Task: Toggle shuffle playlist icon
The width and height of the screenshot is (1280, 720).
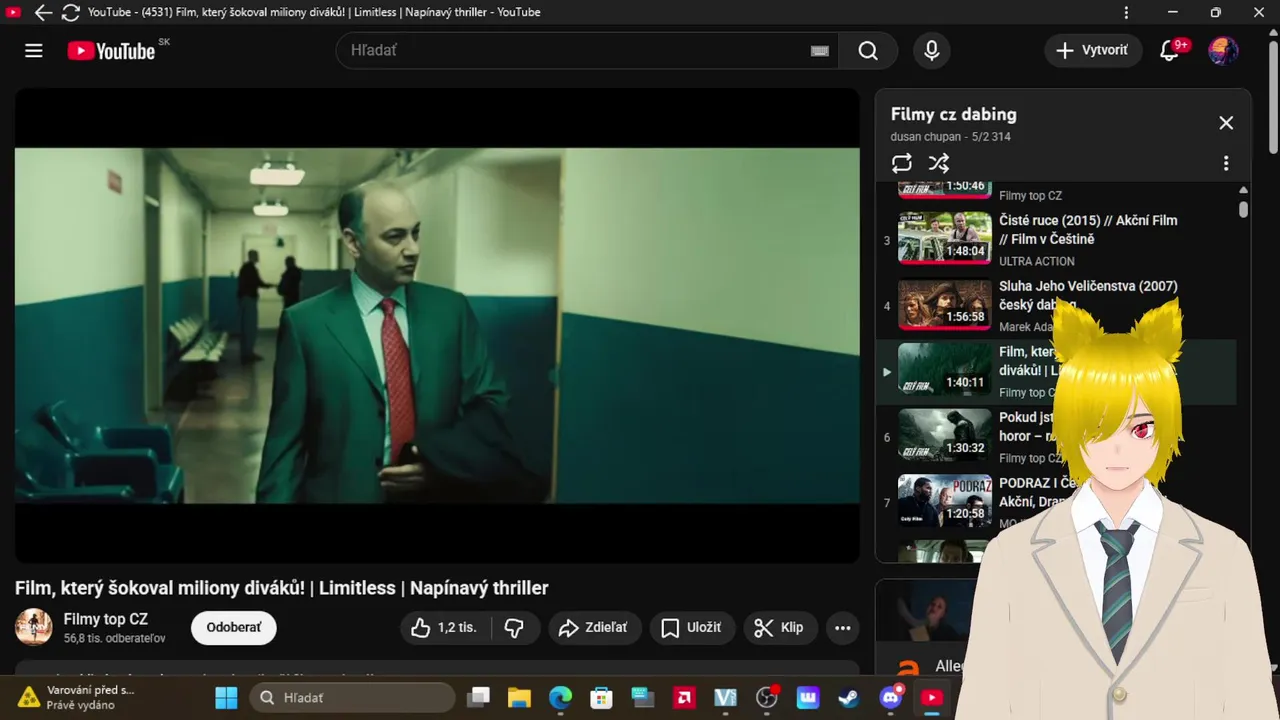Action: [938, 163]
